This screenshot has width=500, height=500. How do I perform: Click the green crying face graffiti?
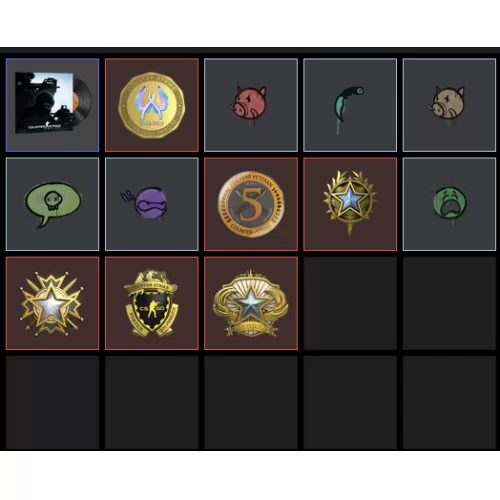pyautogui.click(x=449, y=204)
